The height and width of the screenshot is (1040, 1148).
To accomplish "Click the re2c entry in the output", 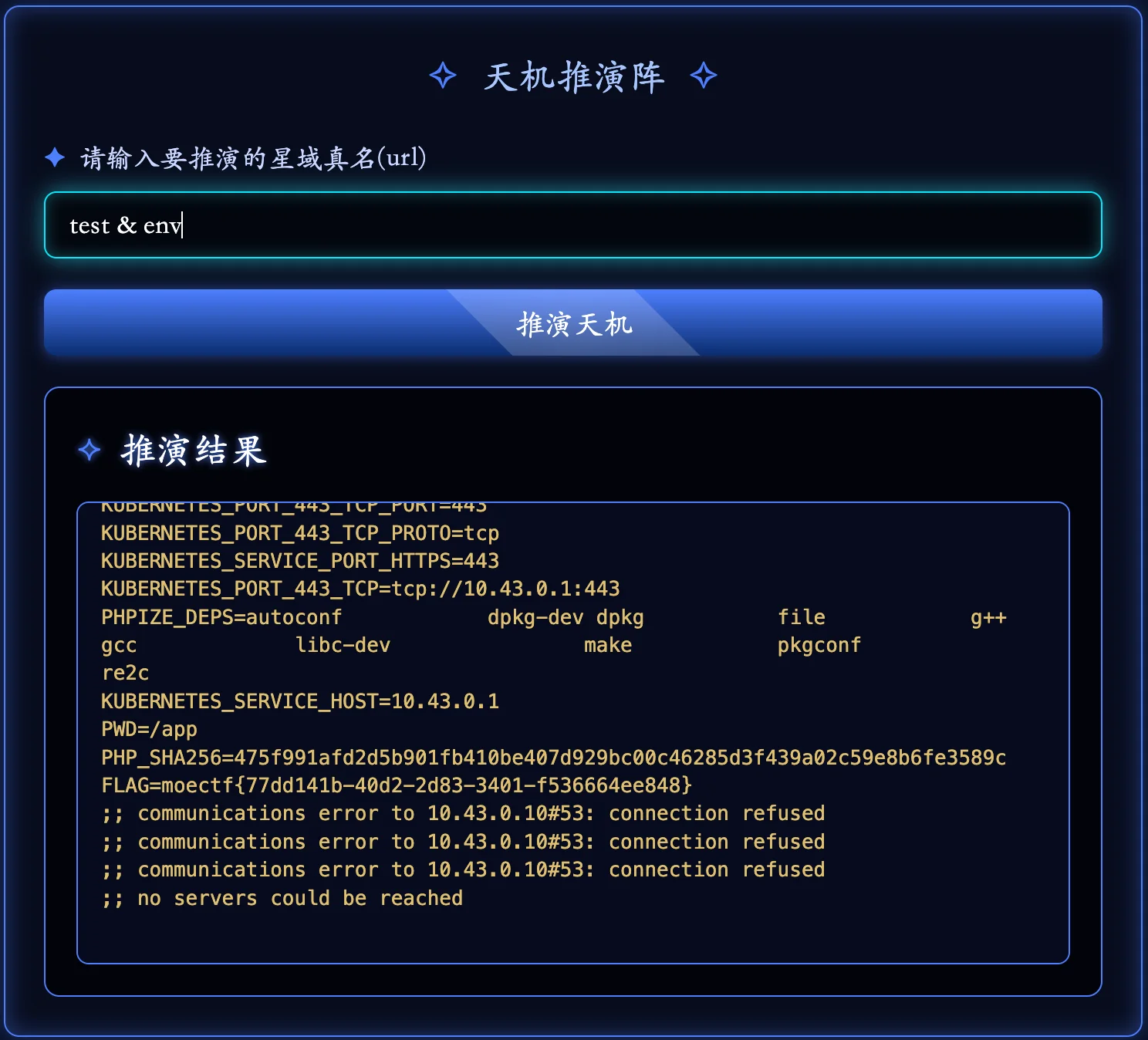I will 125,673.
